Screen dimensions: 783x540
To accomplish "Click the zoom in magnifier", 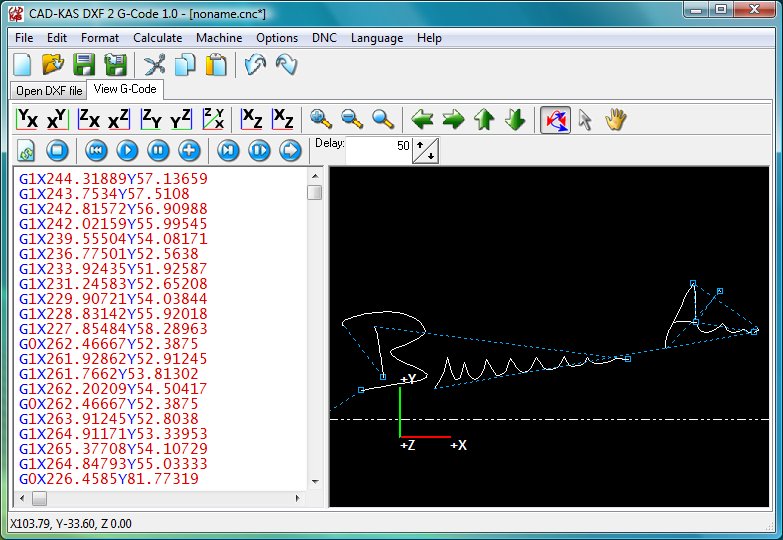I will 321,119.
